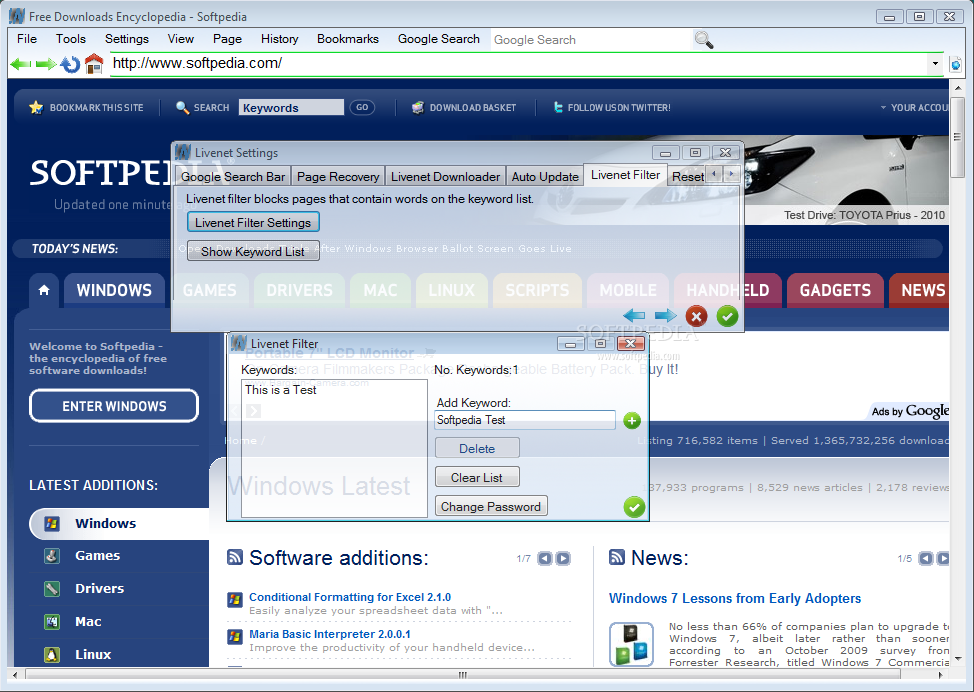Click the Games icon in Latest Additions

[x=52, y=555]
